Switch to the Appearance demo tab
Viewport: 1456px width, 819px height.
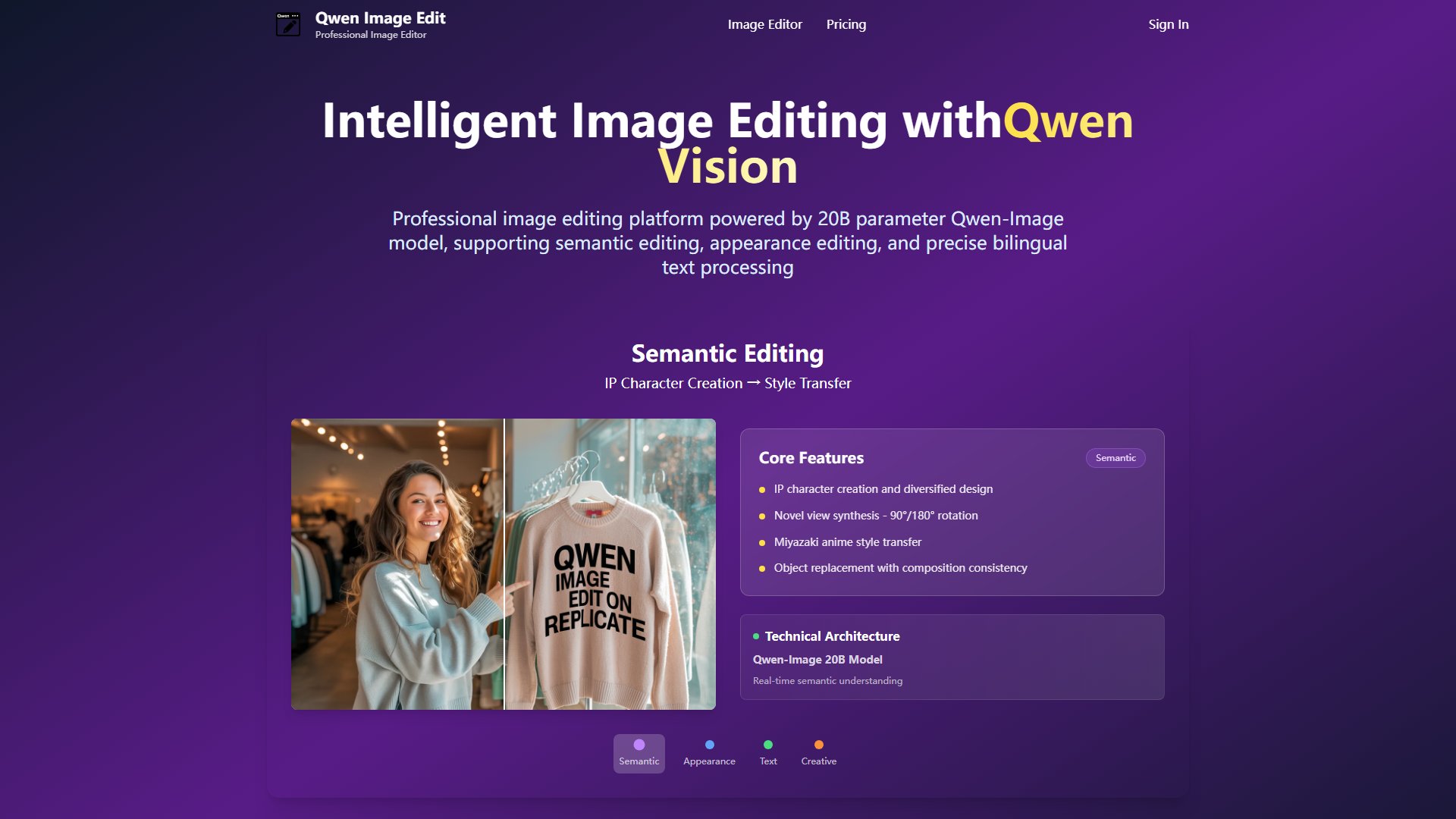click(x=709, y=753)
